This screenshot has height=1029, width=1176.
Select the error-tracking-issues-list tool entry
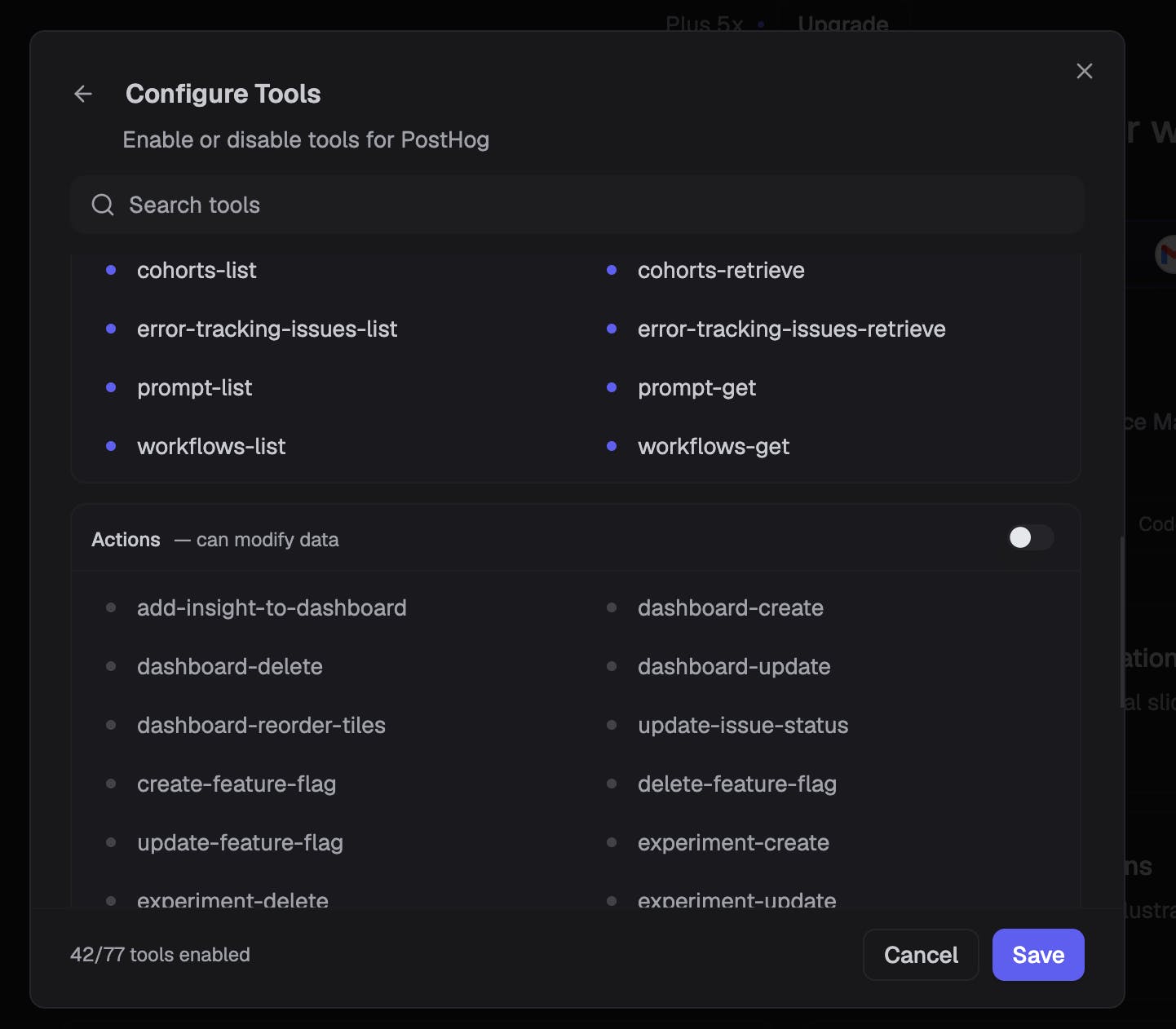pyautogui.click(x=267, y=329)
